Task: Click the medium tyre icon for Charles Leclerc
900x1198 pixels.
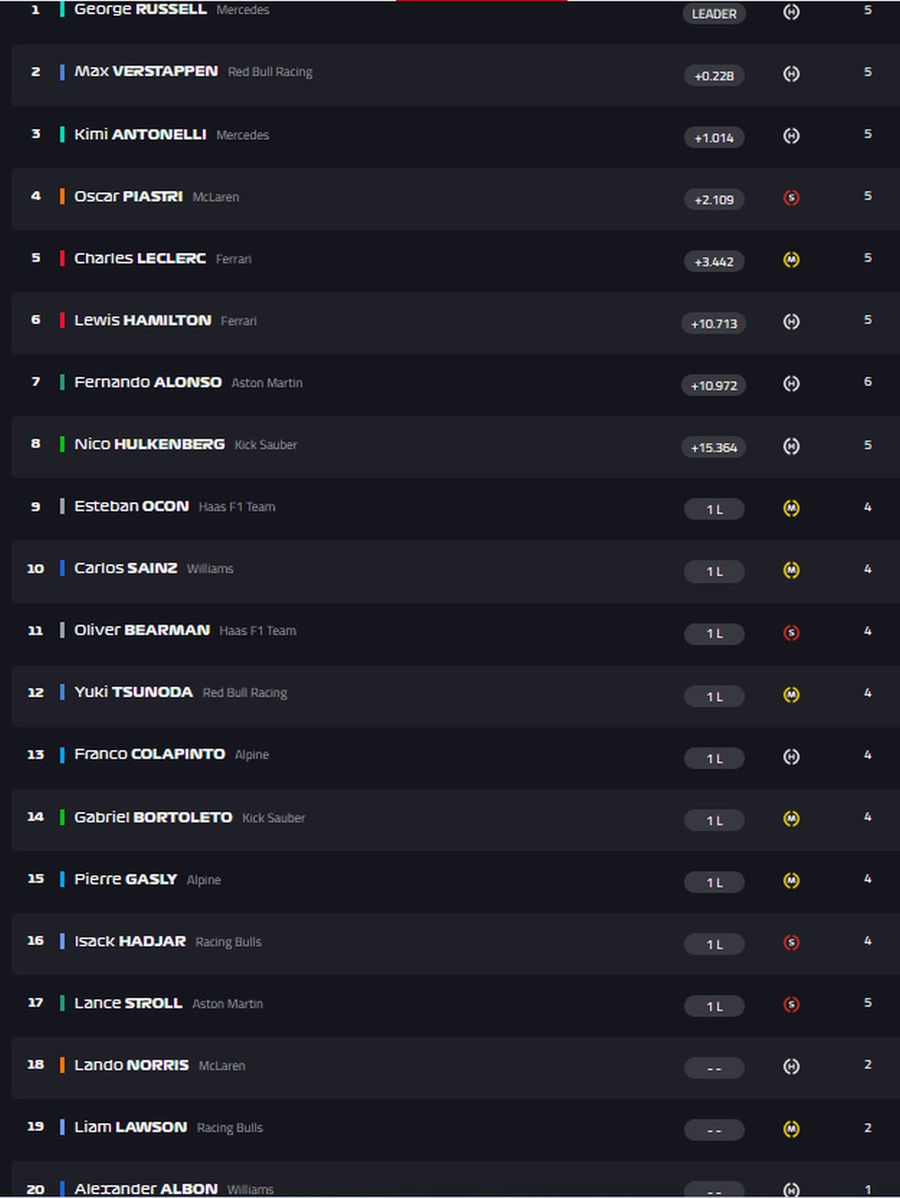Action: coord(791,260)
